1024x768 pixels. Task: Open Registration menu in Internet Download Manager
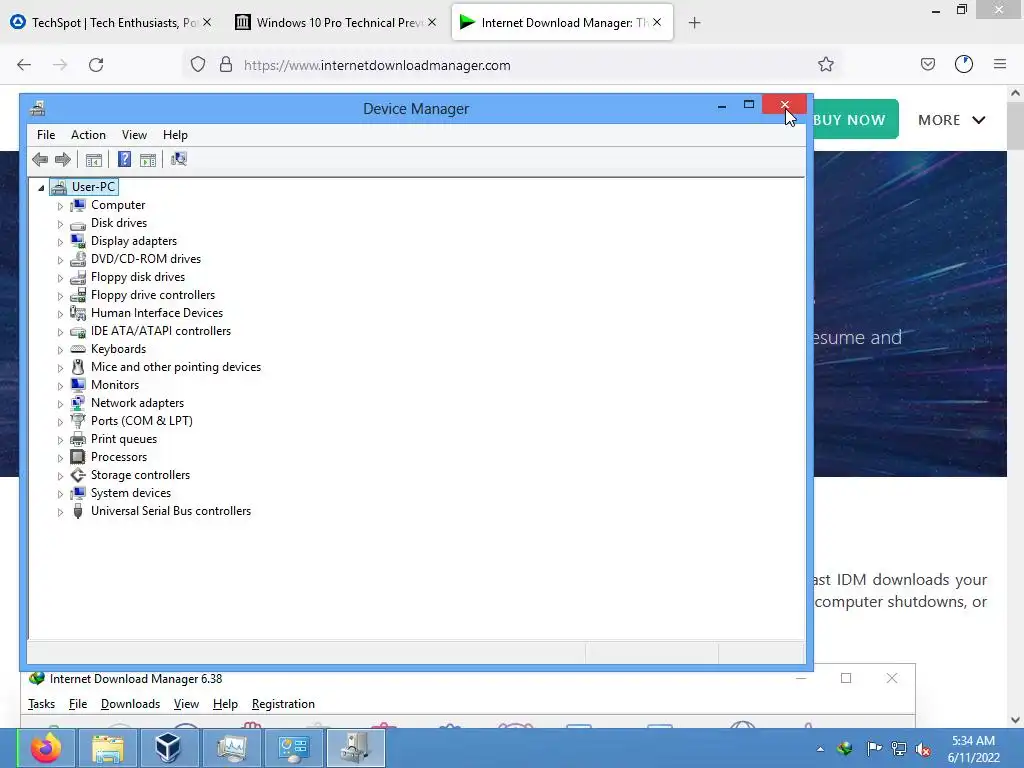[x=283, y=703]
